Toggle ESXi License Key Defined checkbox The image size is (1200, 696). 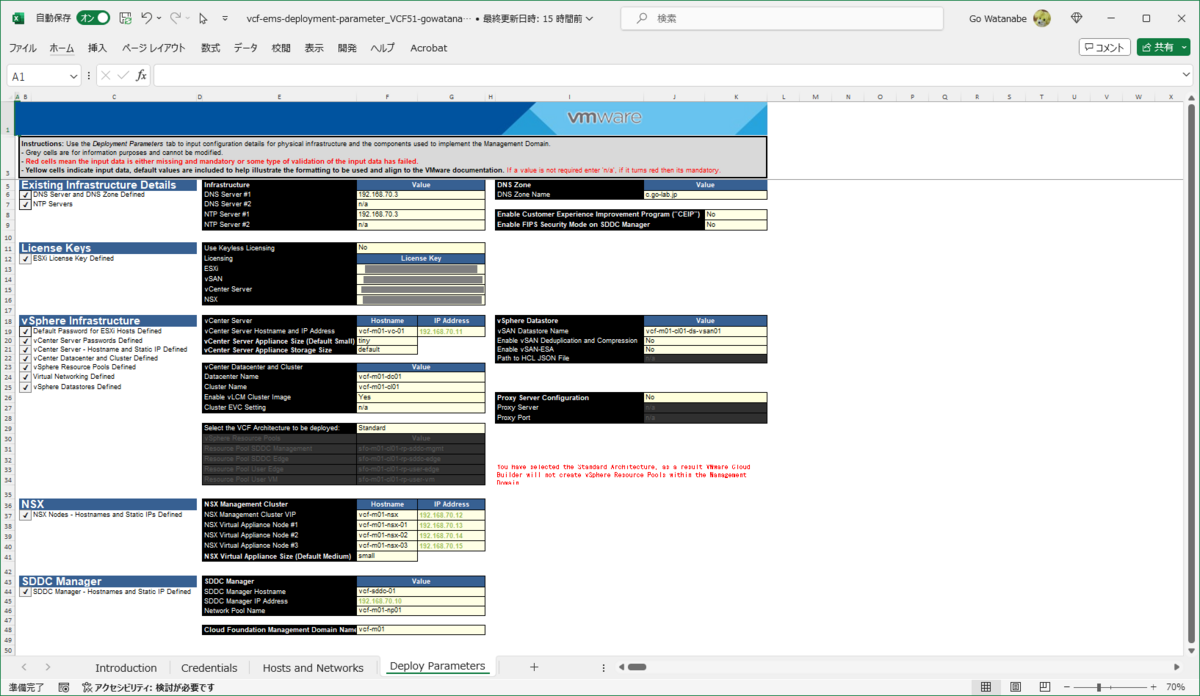pos(25,258)
